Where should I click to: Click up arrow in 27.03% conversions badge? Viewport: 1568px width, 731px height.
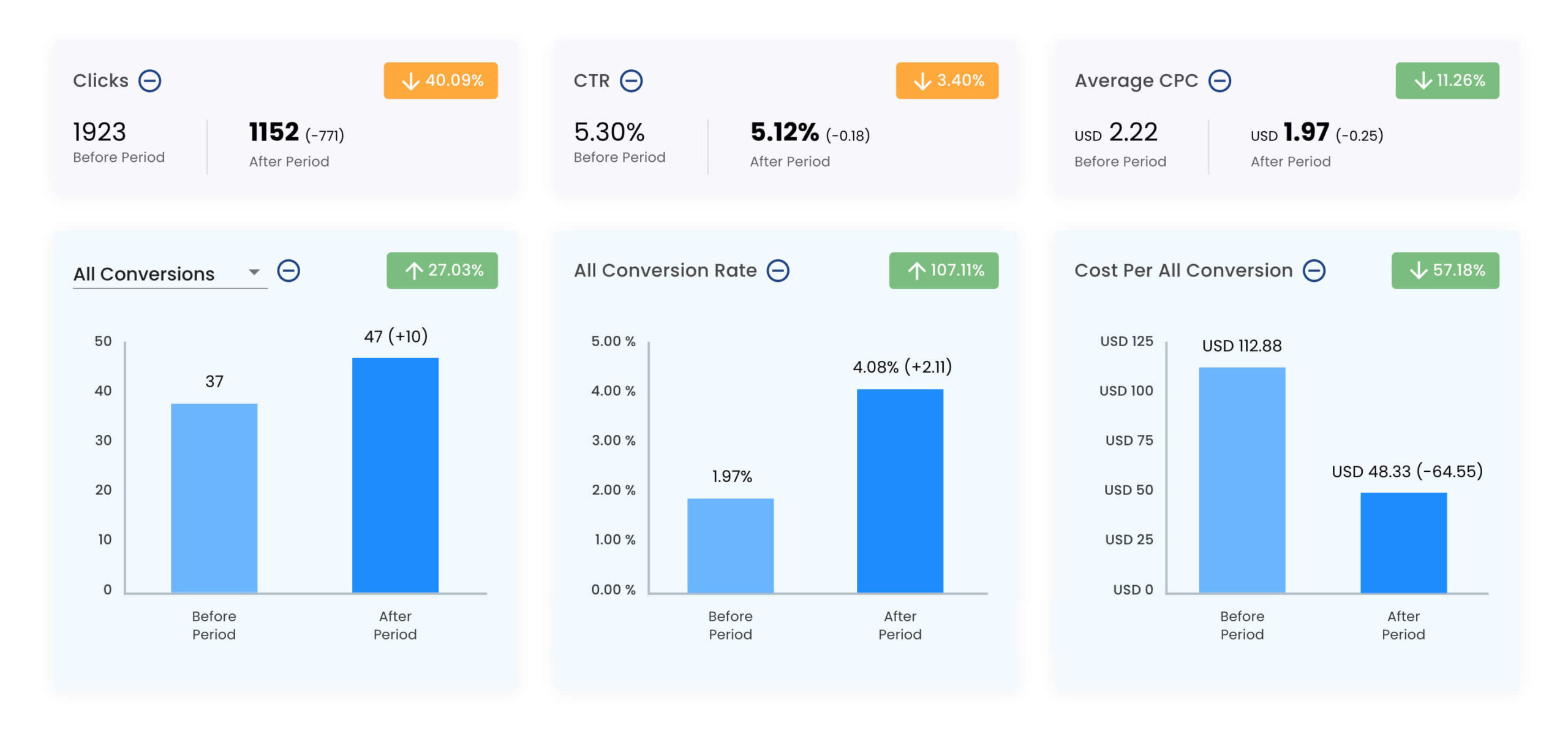tap(413, 270)
